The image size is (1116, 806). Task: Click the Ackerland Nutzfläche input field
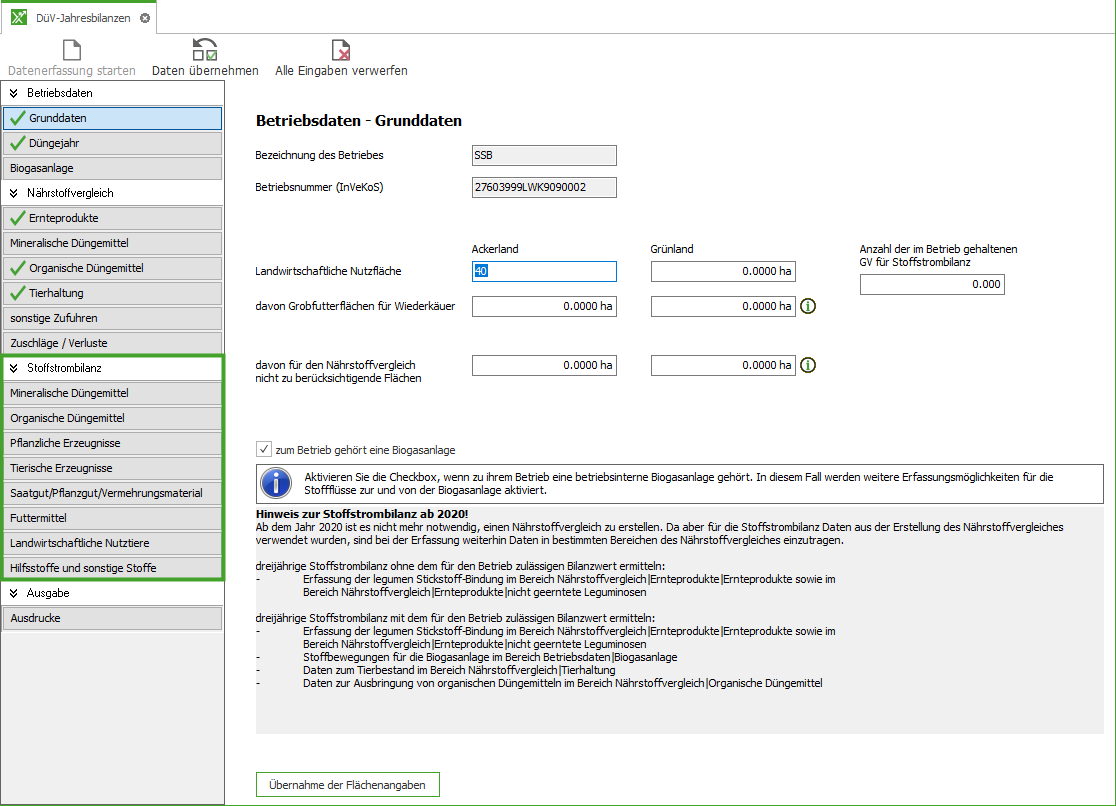[x=544, y=271]
